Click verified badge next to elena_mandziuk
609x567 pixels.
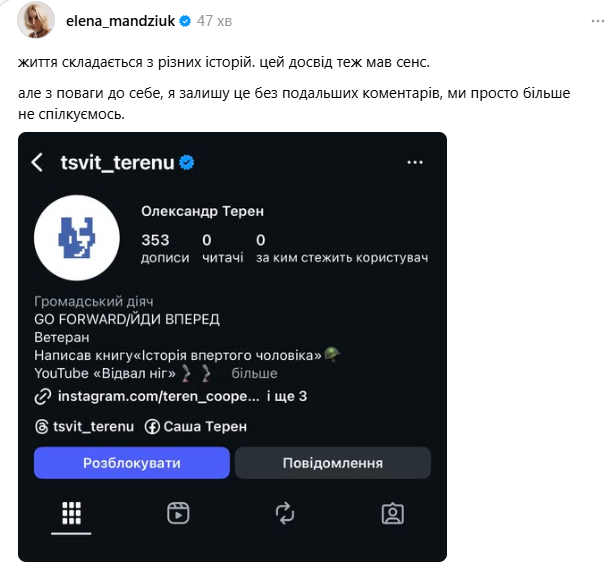tap(186, 21)
